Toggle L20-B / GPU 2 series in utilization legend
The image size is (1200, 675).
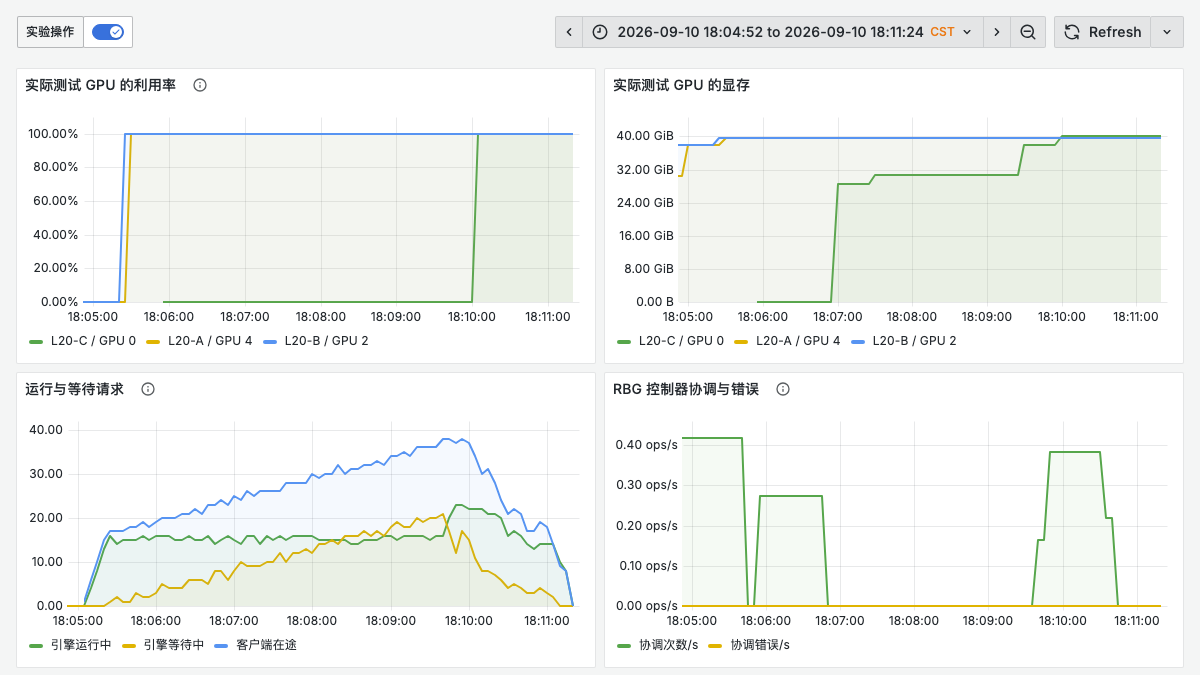(326, 341)
